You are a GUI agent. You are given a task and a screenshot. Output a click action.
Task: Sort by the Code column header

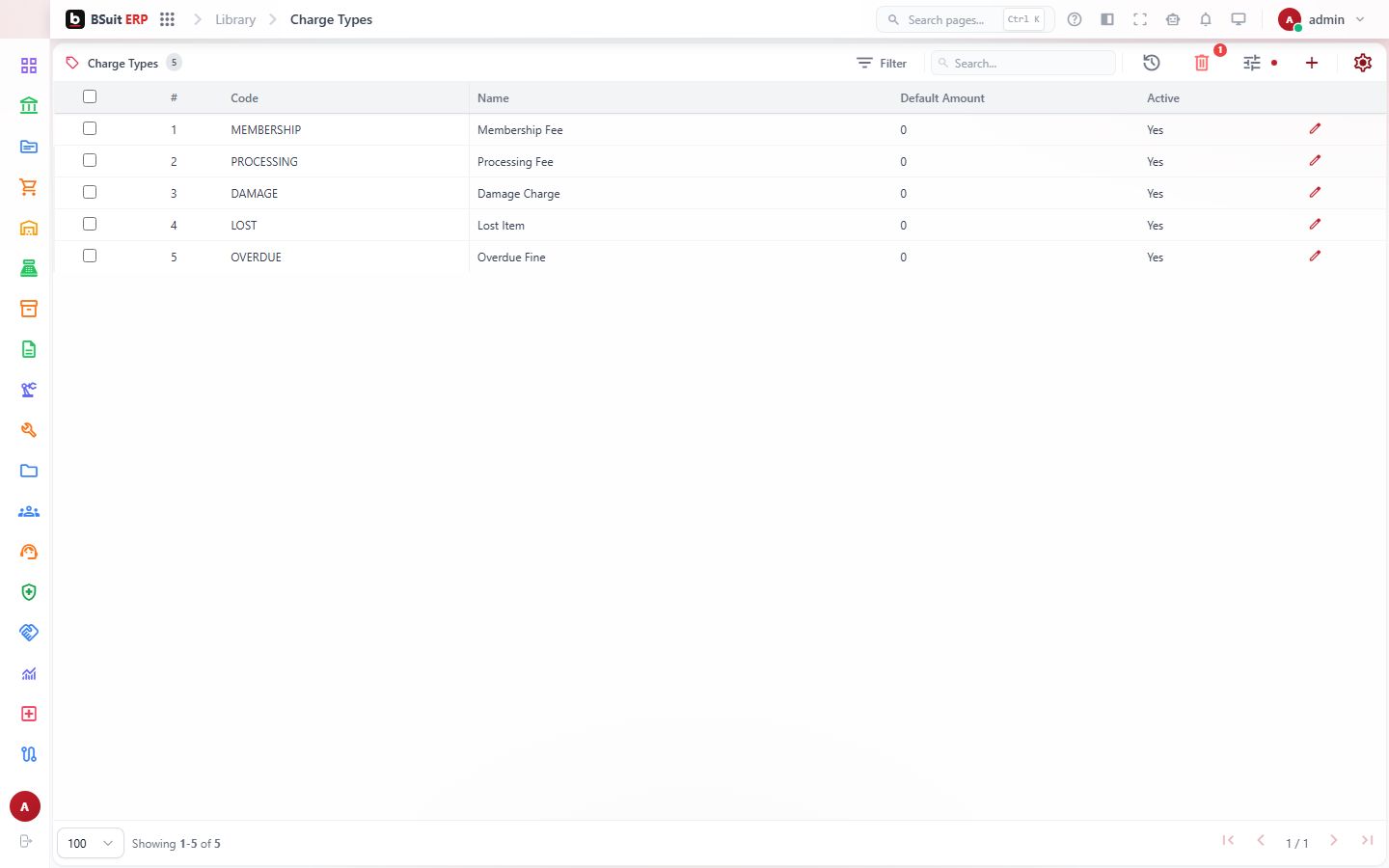(x=244, y=98)
